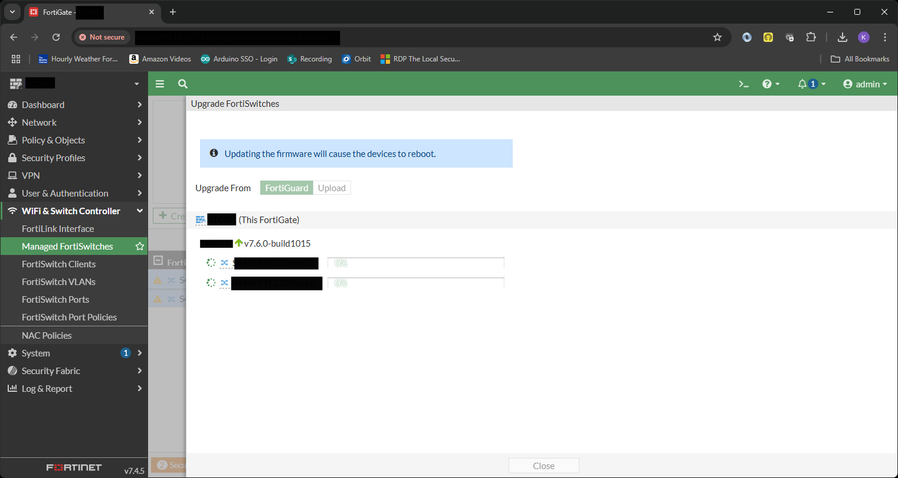
Task: Open Chrome downloads icon
Action: click(x=842, y=37)
